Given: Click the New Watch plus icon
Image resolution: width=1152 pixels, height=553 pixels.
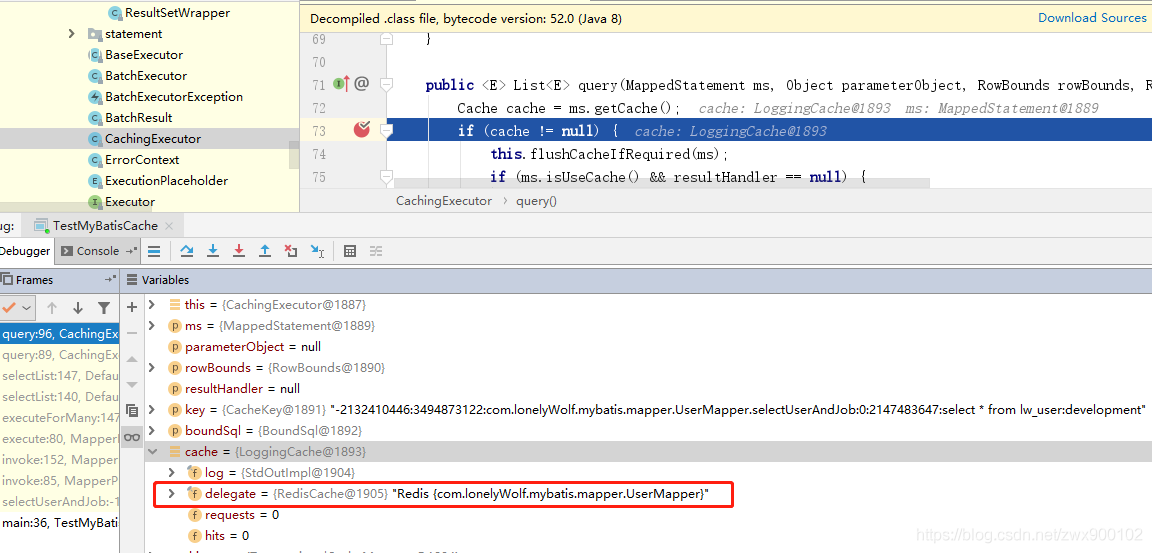Looking at the screenshot, I should pyautogui.click(x=132, y=307).
